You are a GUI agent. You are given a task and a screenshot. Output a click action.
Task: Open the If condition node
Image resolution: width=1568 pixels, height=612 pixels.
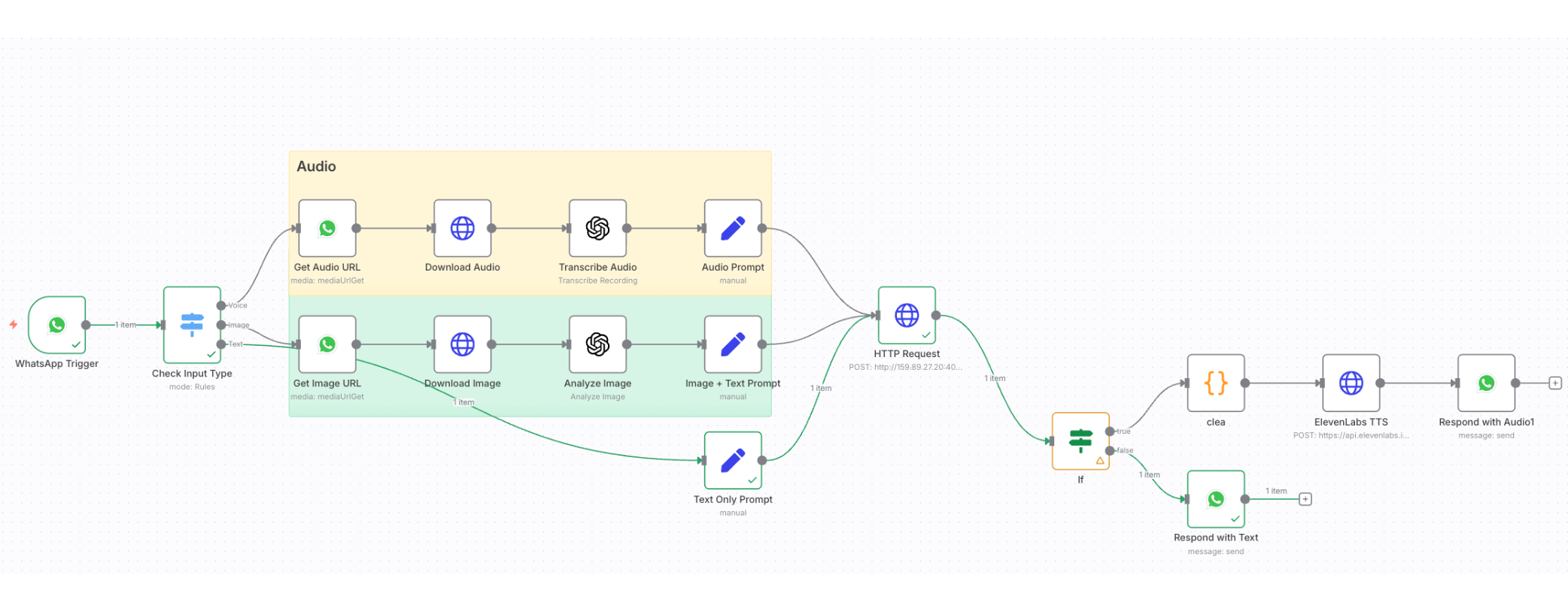pyautogui.click(x=1080, y=441)
